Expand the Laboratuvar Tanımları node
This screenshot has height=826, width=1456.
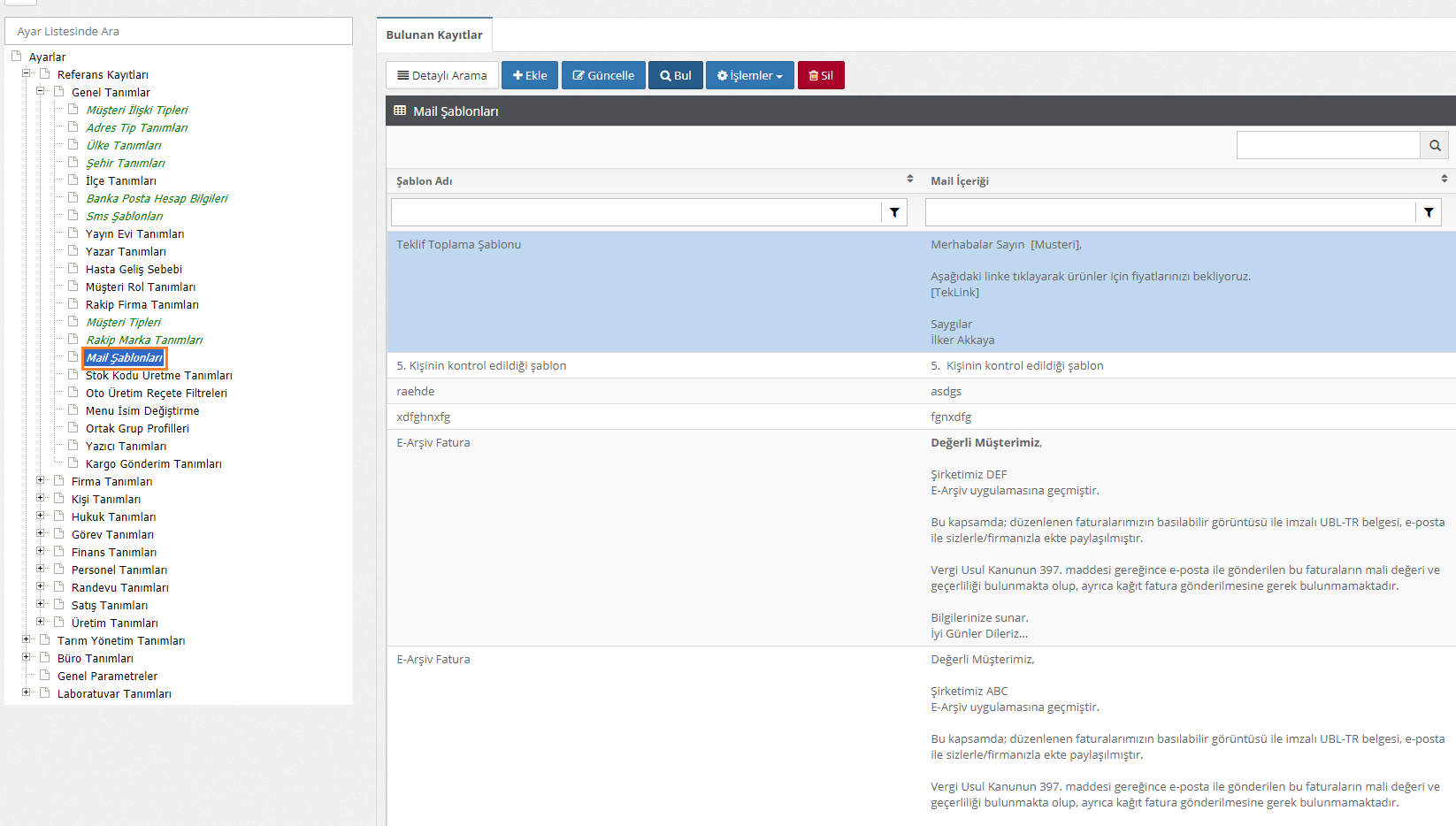(x=26, y=692)
